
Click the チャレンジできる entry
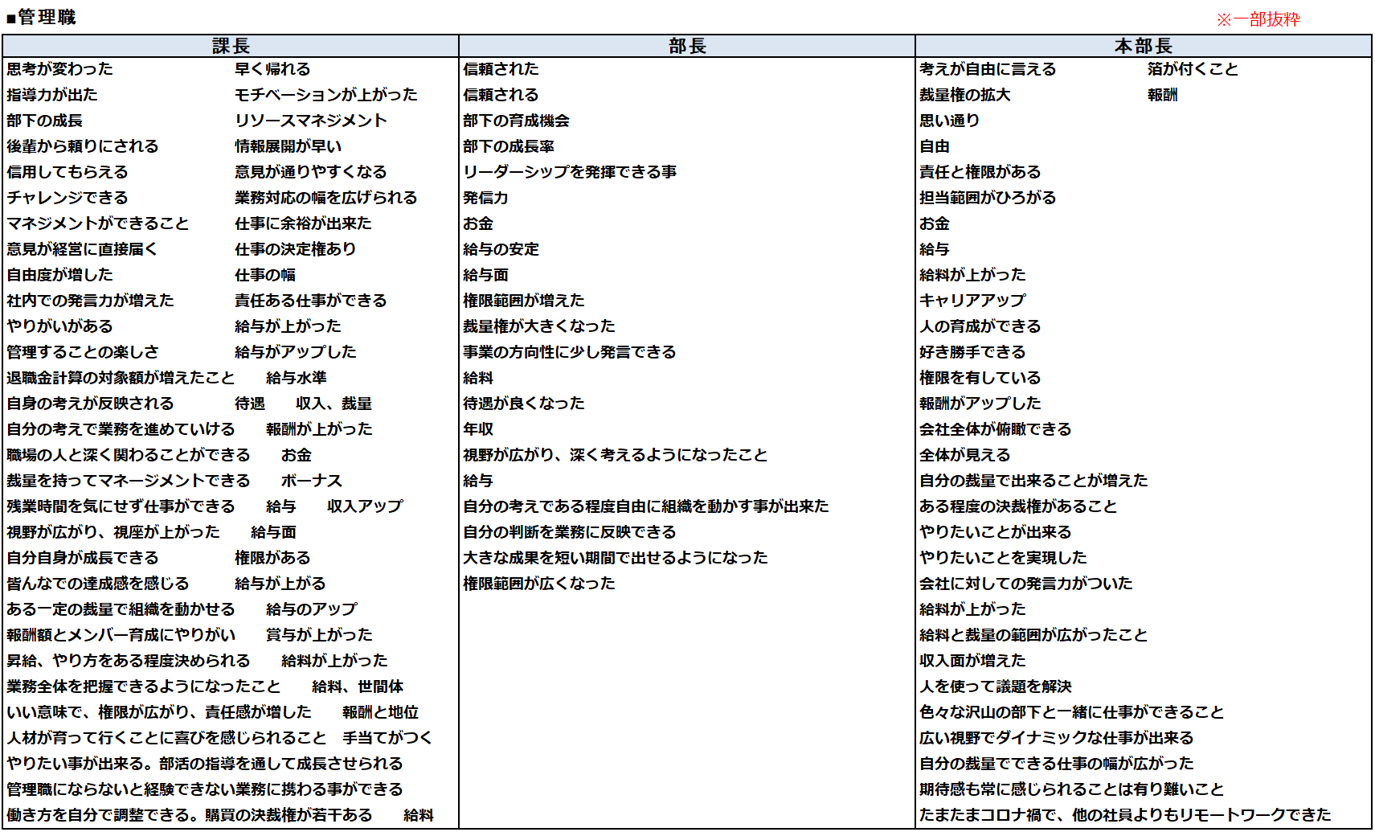67,198
